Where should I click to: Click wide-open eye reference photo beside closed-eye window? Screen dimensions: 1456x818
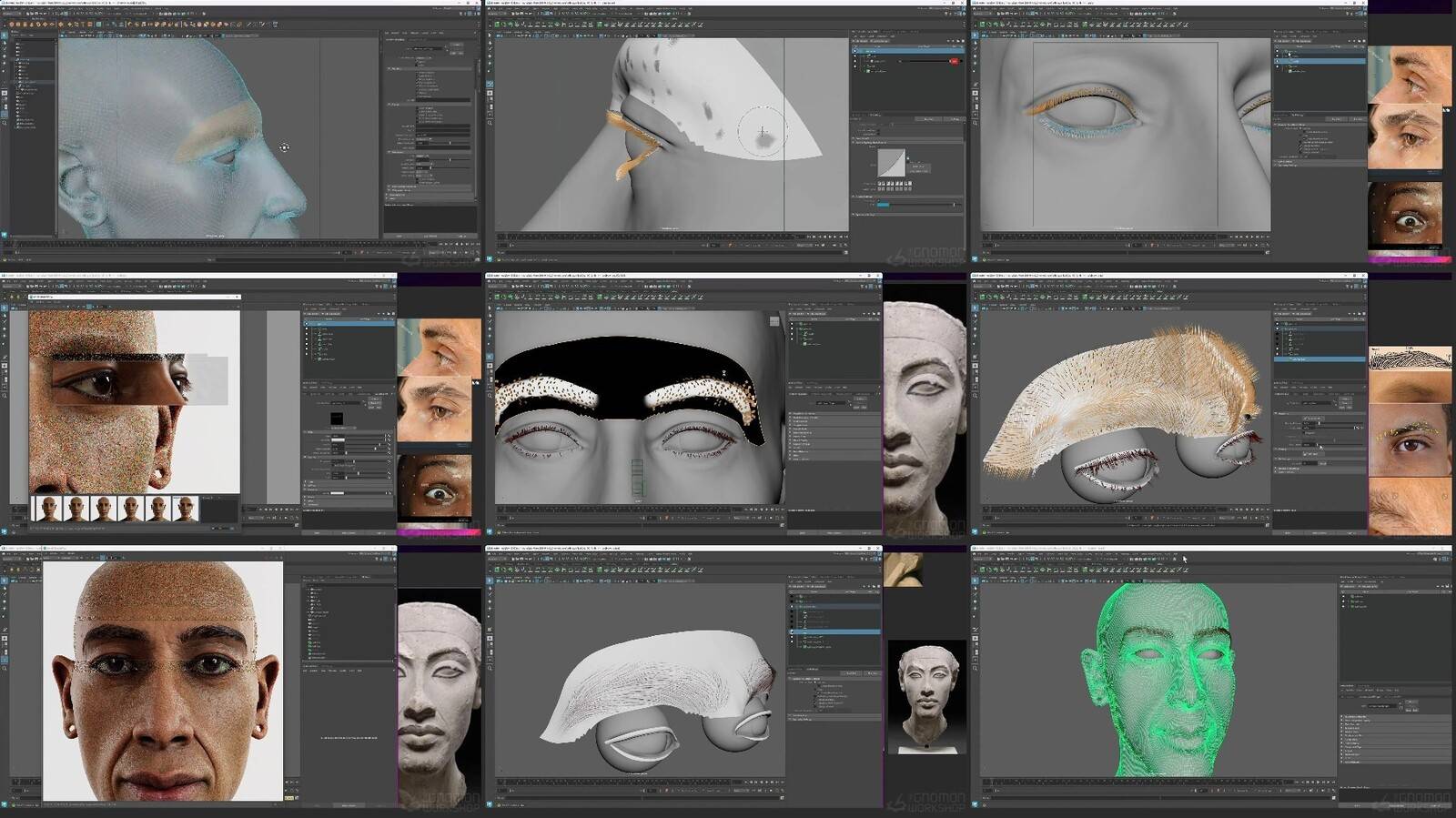click(x=1405, y=216)
